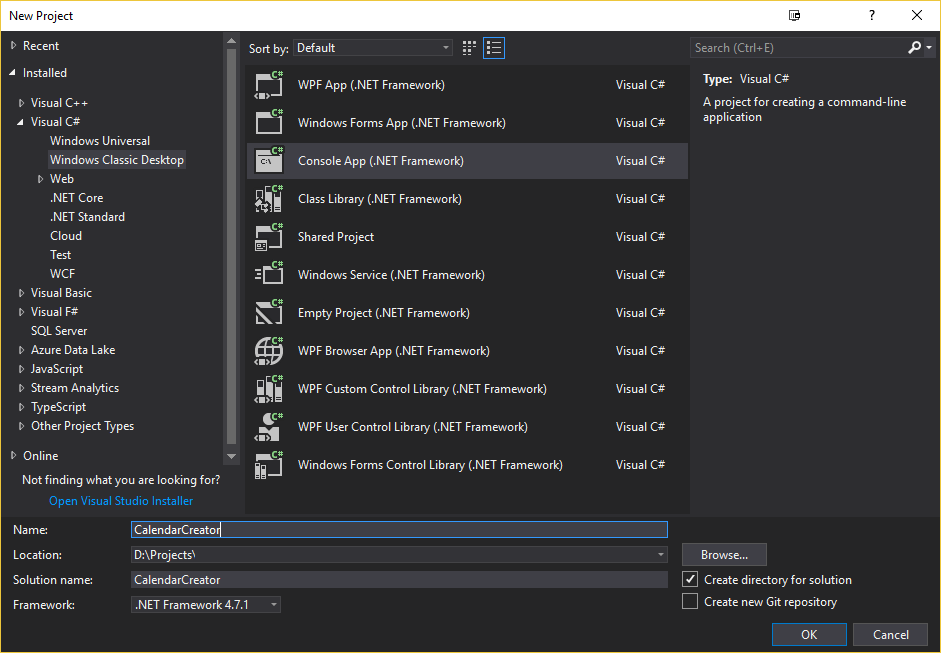Switch to small icons grid view
The height and width of the screenshot is (653, 941).
pyautogui.click(x=470, y=48)
